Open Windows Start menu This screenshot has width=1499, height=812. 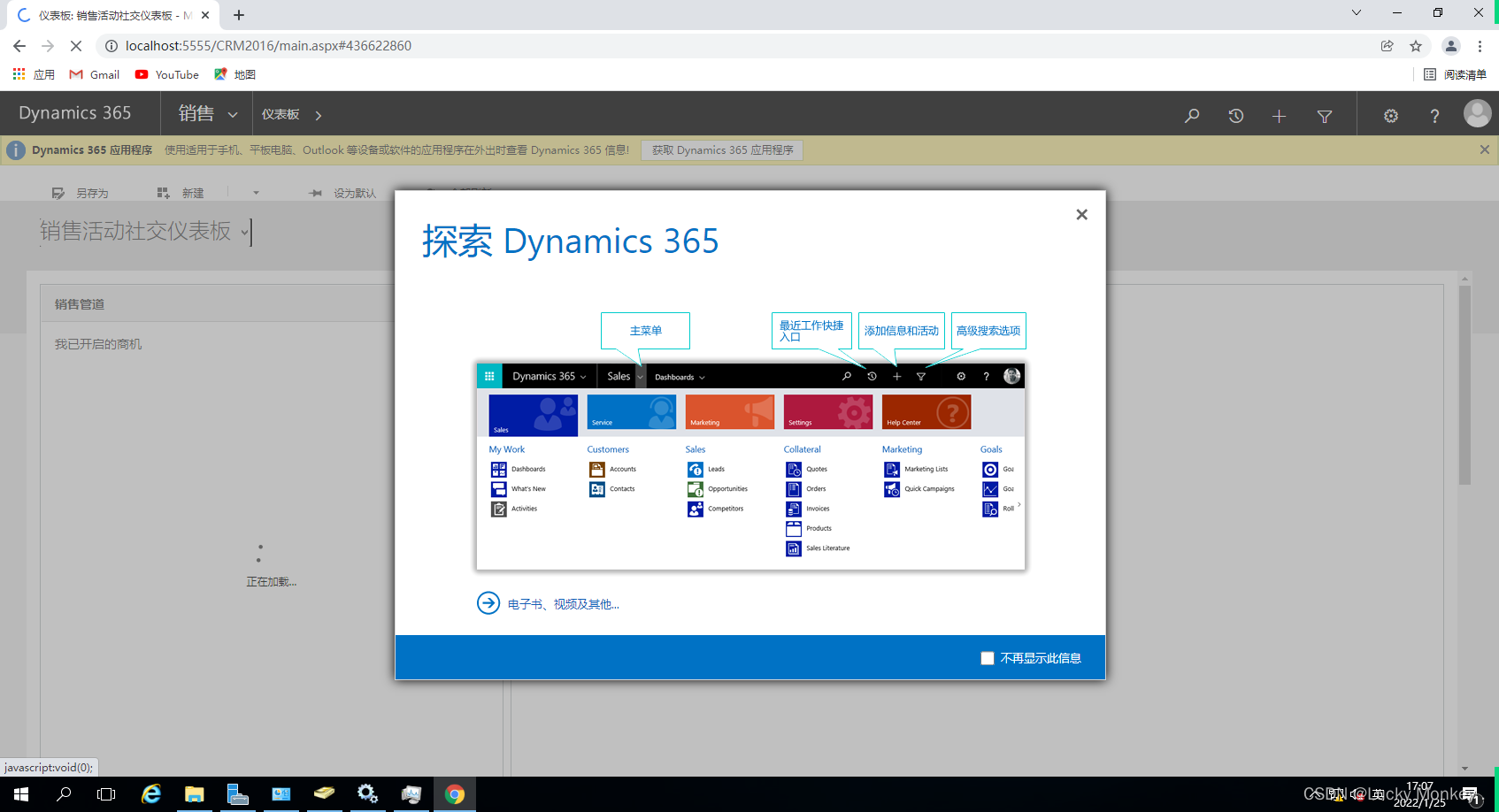click(21, 794)
